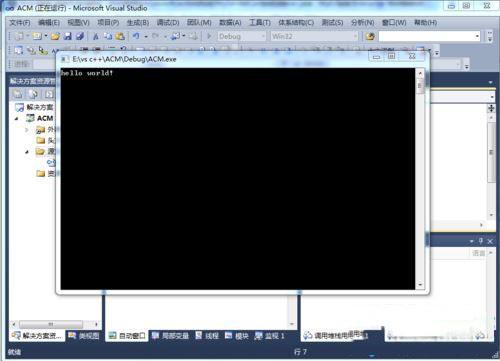Click the Add New Item toolbar icon
500x361 pixels.
[37, 36]
